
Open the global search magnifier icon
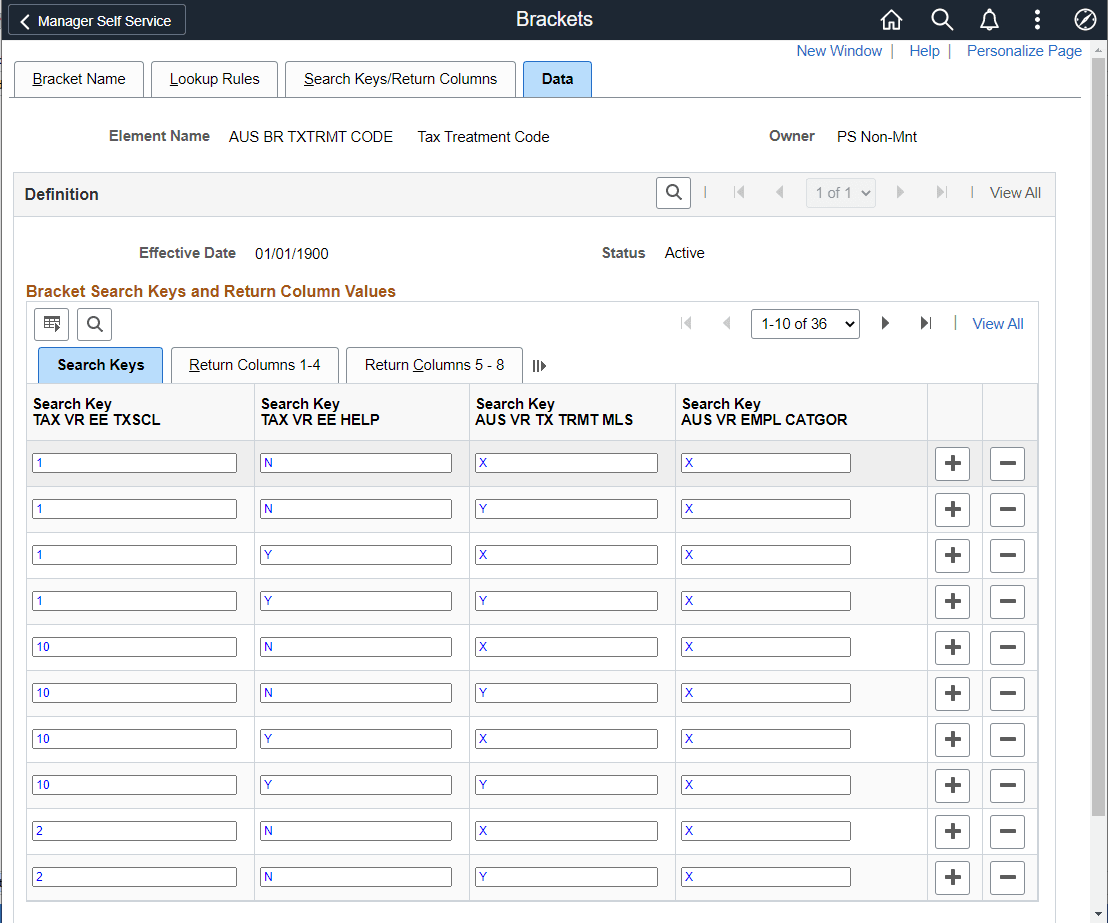(x=941, y=20)
